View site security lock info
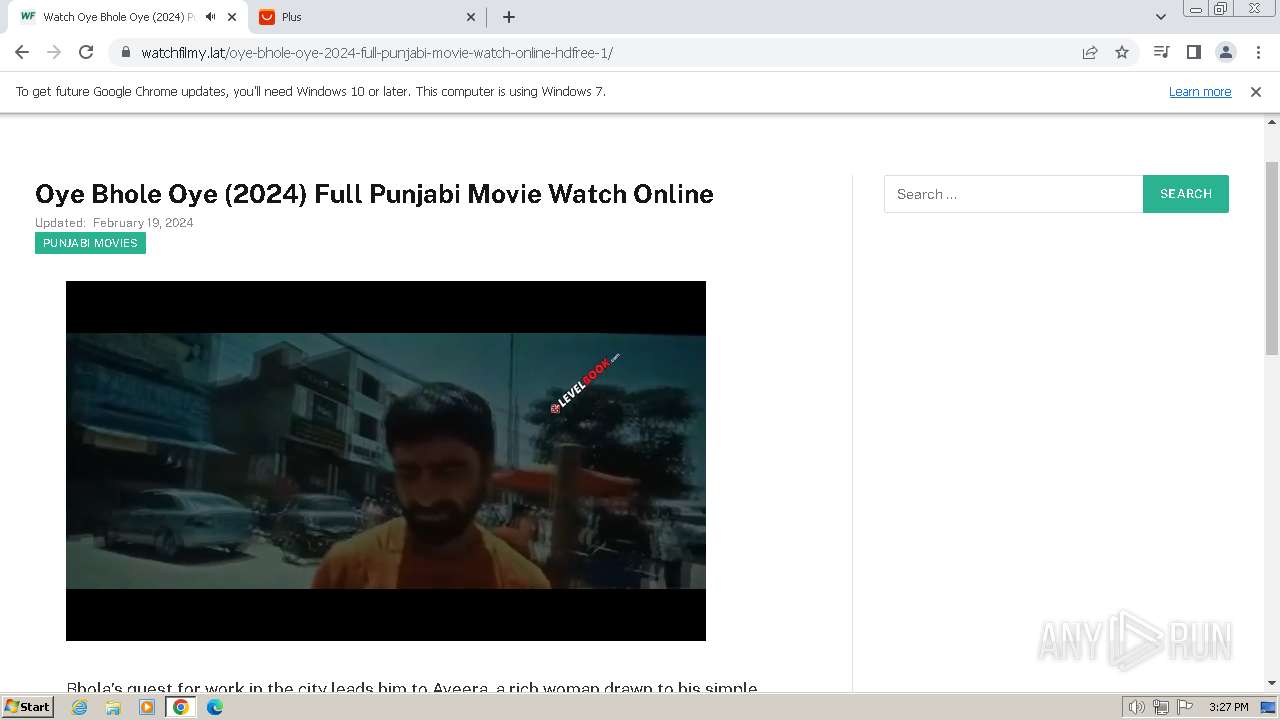This screenshot has width=1280, height=720. [125, 52]
